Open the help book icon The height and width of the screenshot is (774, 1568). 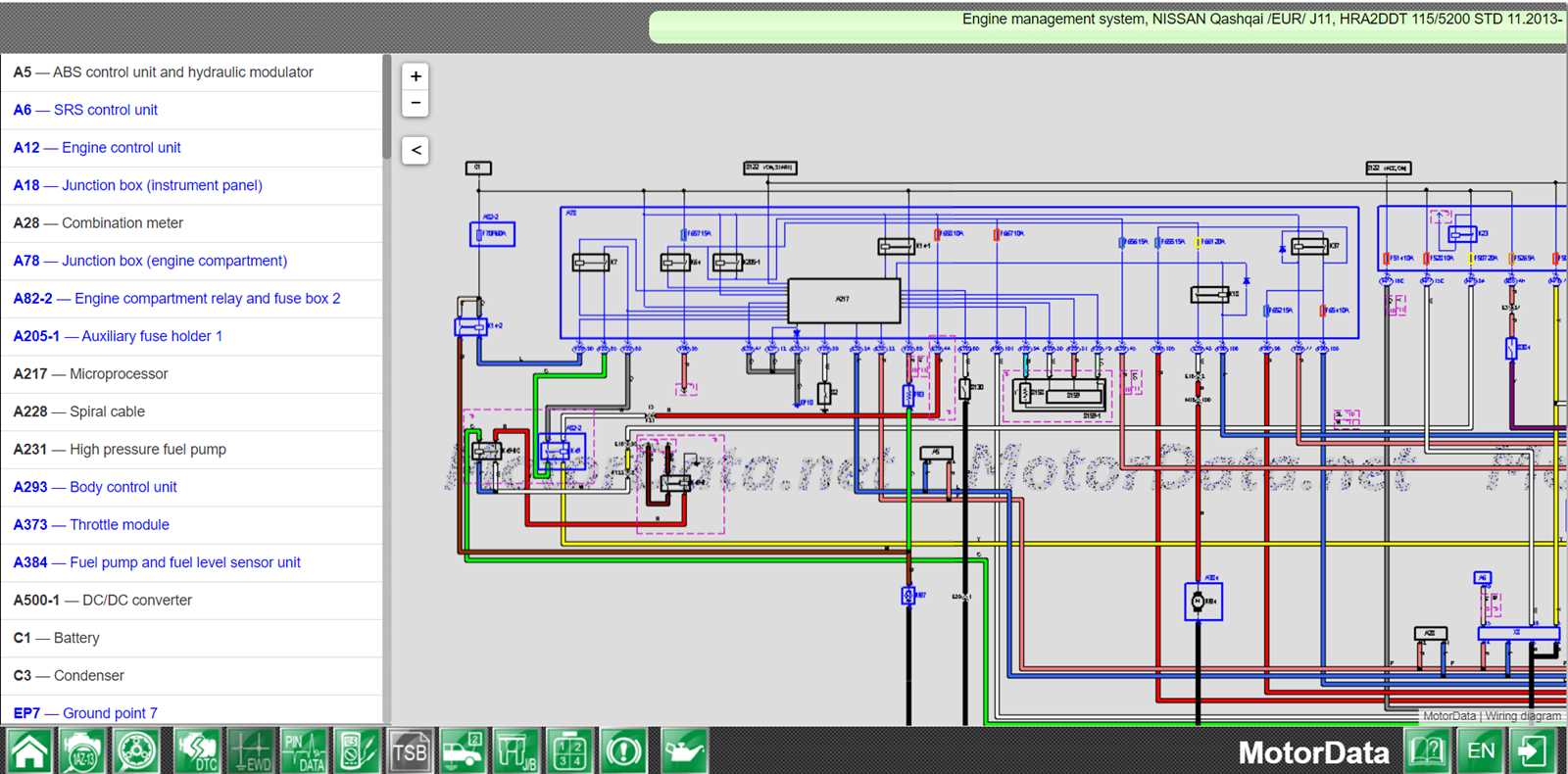[1429, 751]
